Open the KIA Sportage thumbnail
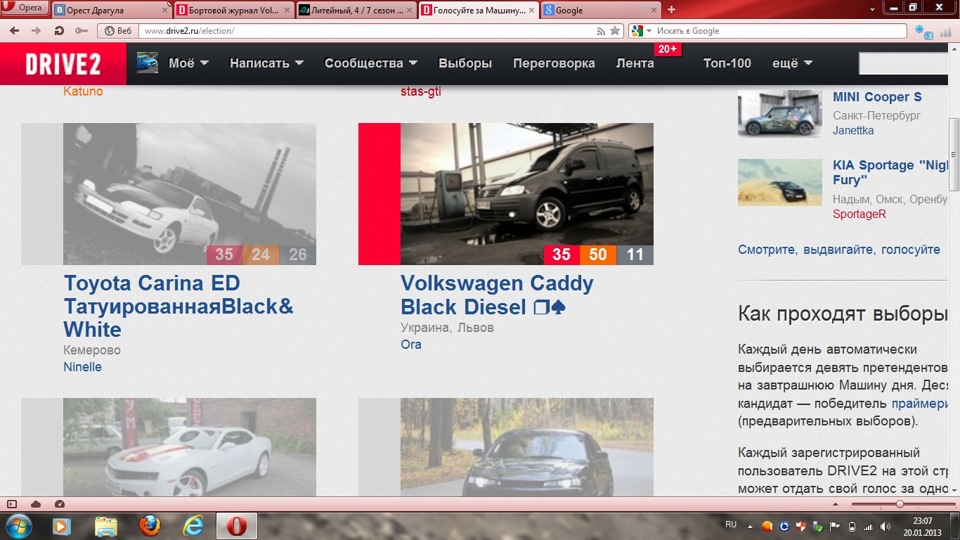 pyautogui.click(x=779, y=182)
